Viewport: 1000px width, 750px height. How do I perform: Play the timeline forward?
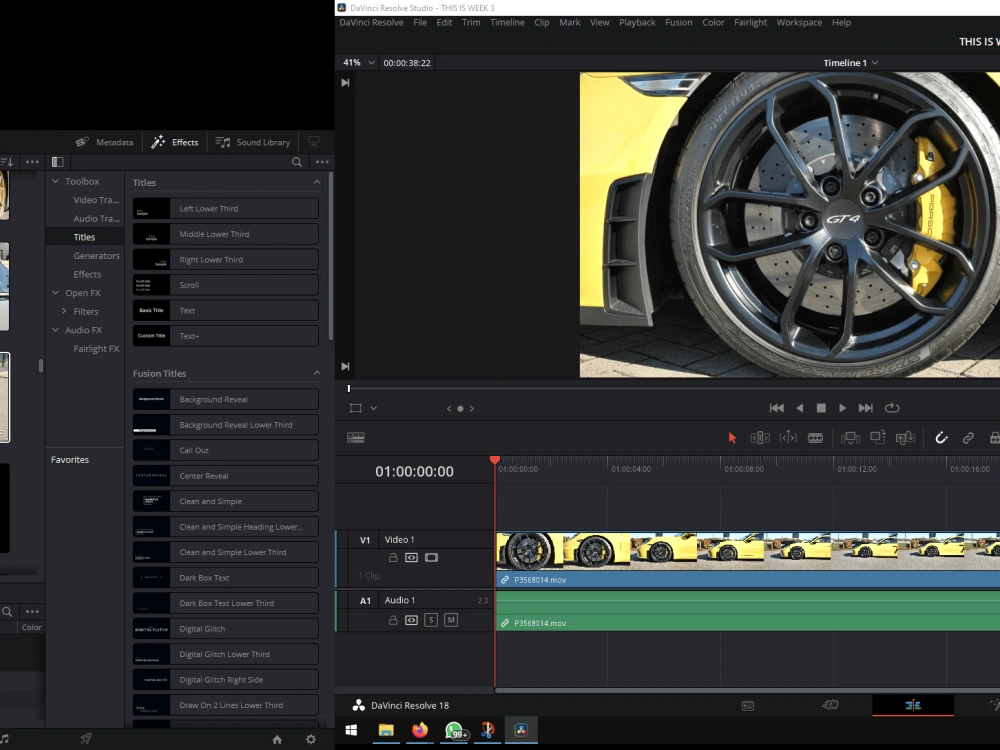842,408
